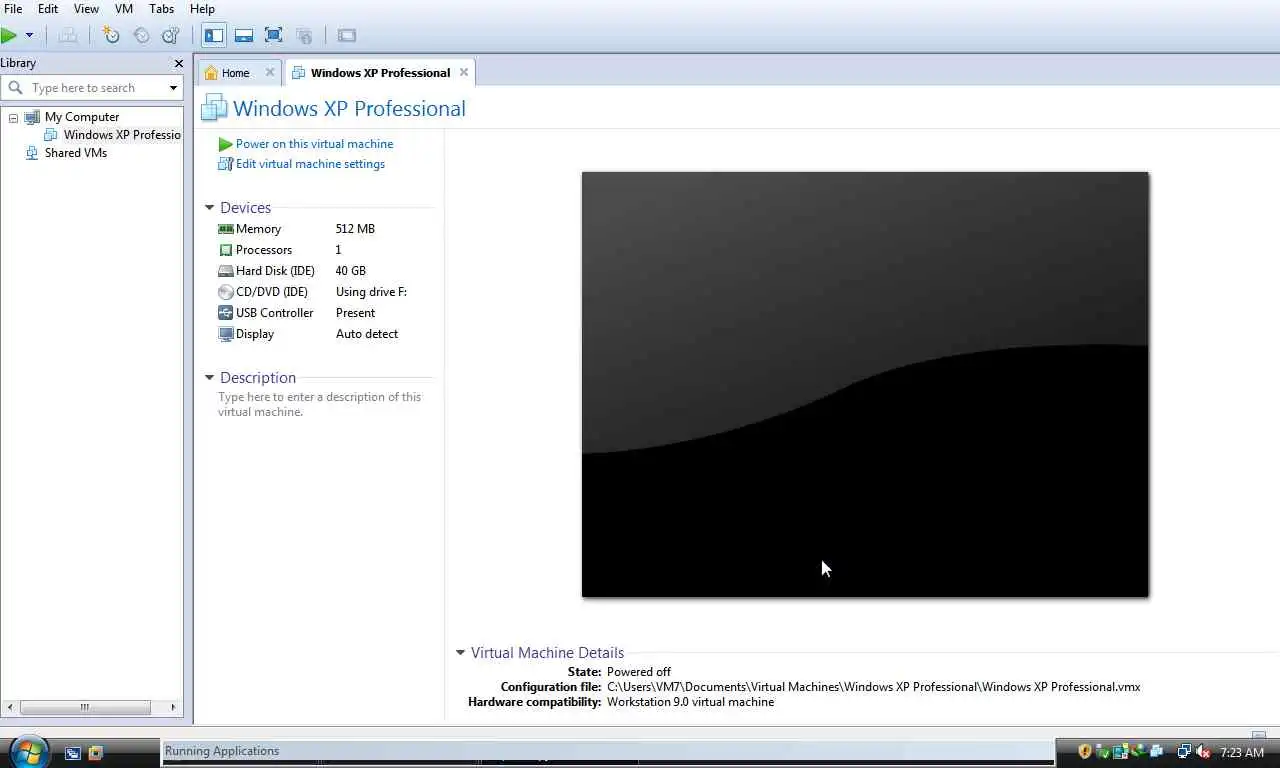Click the USB Controller device icon

tap(226, 313)
